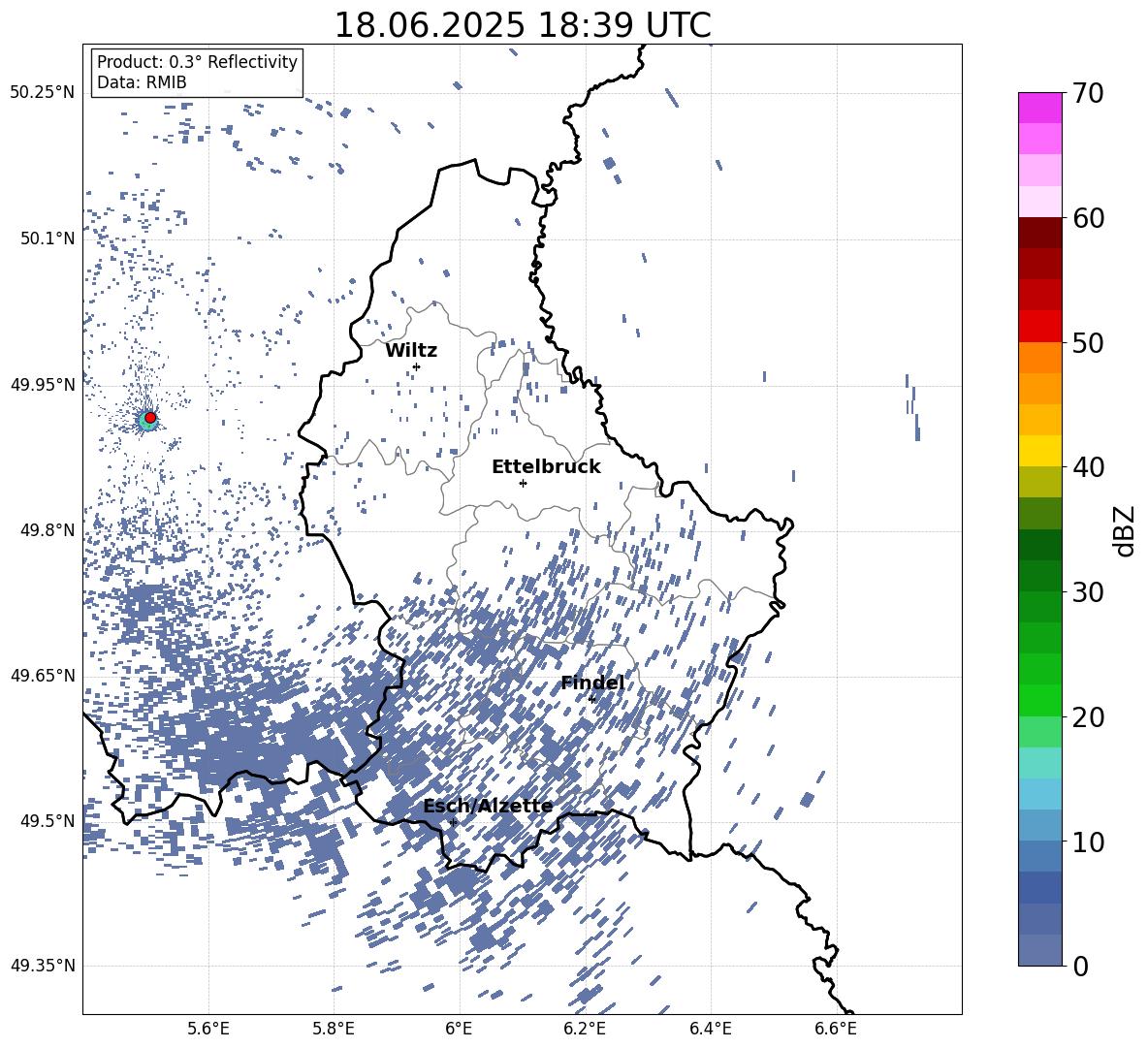Click the magenta top colorbar swatch
Viewport: 1148px width, 1048px height.
click(x=1039, y=108)
